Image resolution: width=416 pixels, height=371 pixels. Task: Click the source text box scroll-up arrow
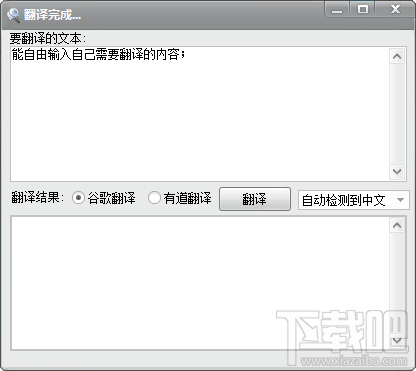coord(397,56)
